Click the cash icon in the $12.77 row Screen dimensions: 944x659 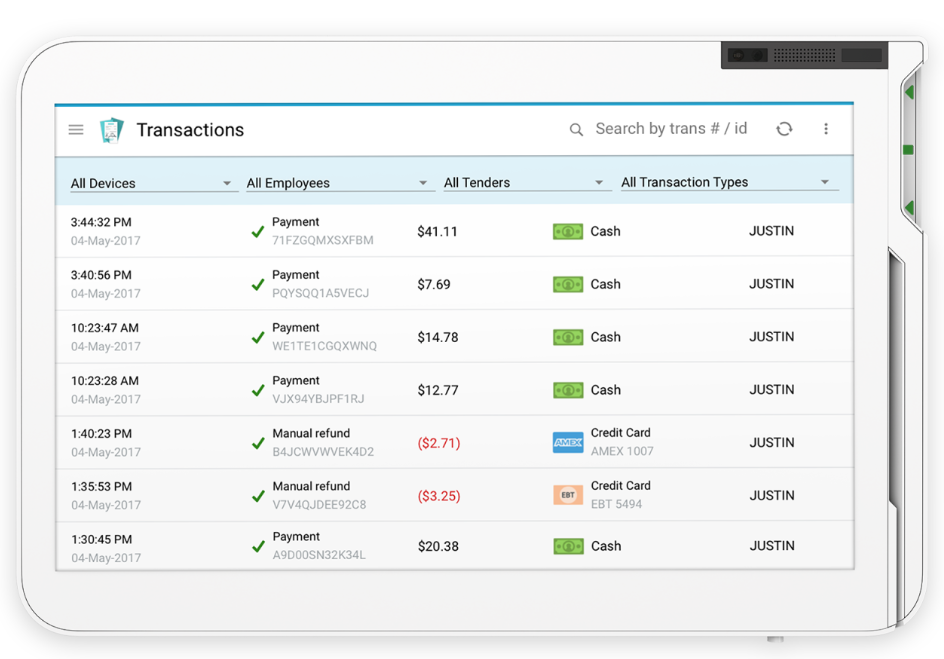568,390
